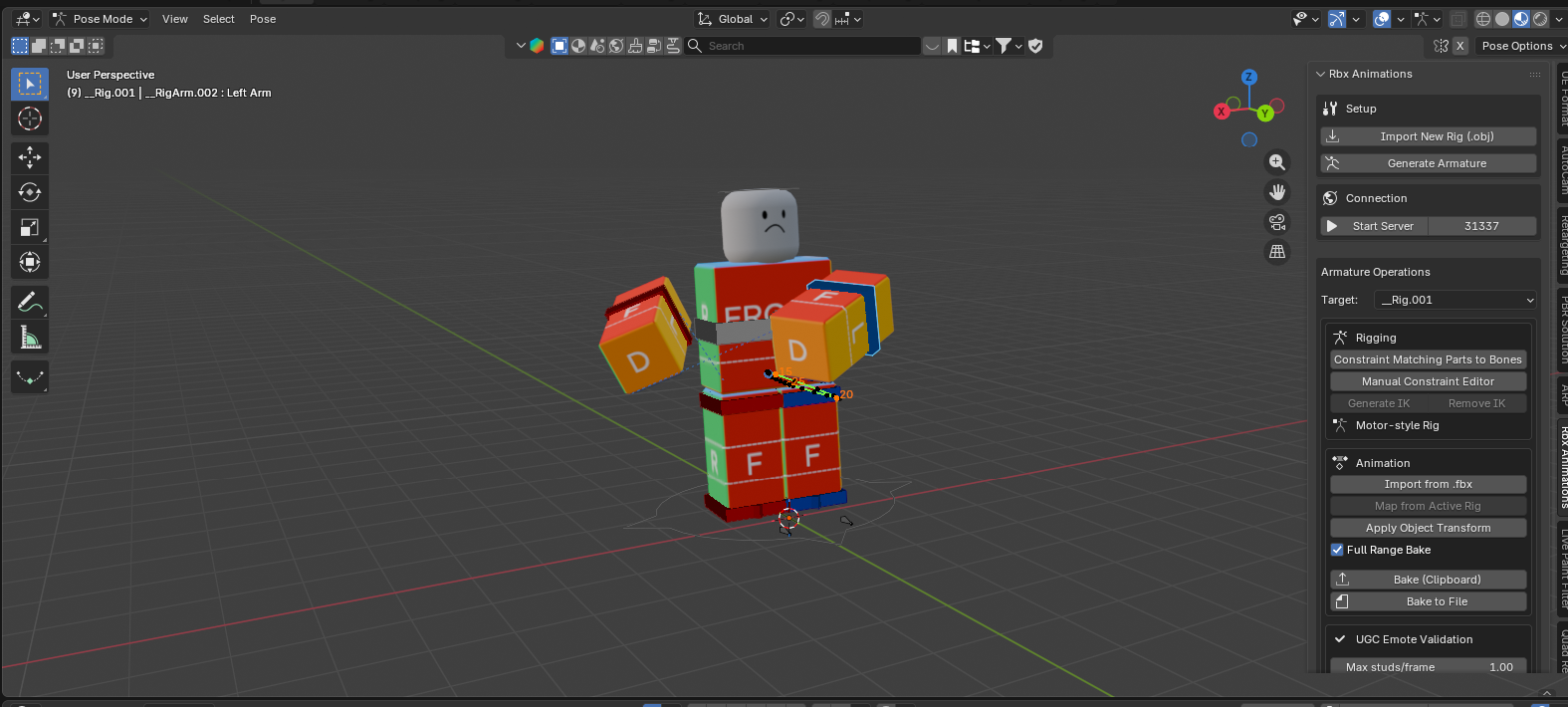Open shading options dropdown arrow
The height and width of the screenshot is (707, 1568).
pyautogui.click(x=1559, y=19)
